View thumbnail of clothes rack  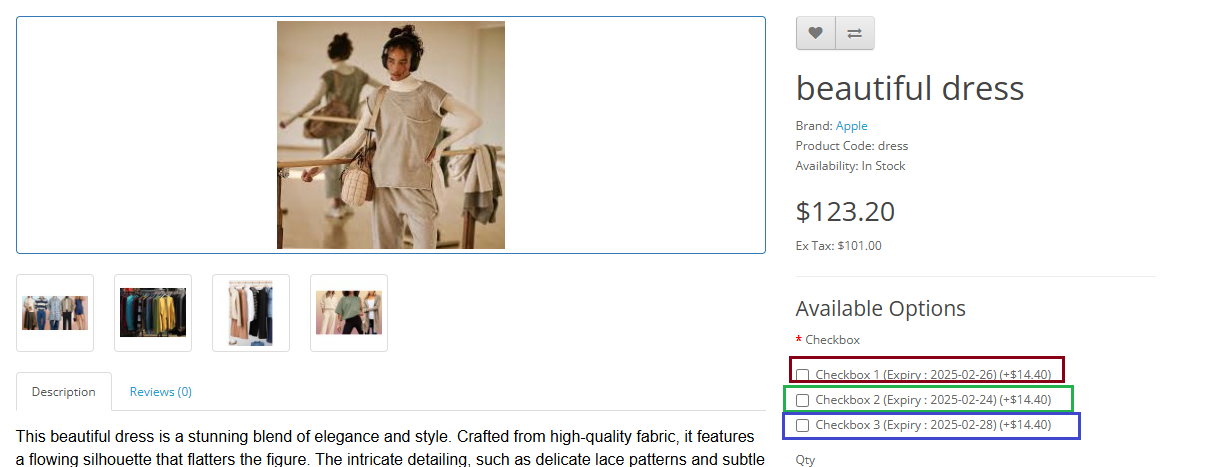[x=153, y=313]
